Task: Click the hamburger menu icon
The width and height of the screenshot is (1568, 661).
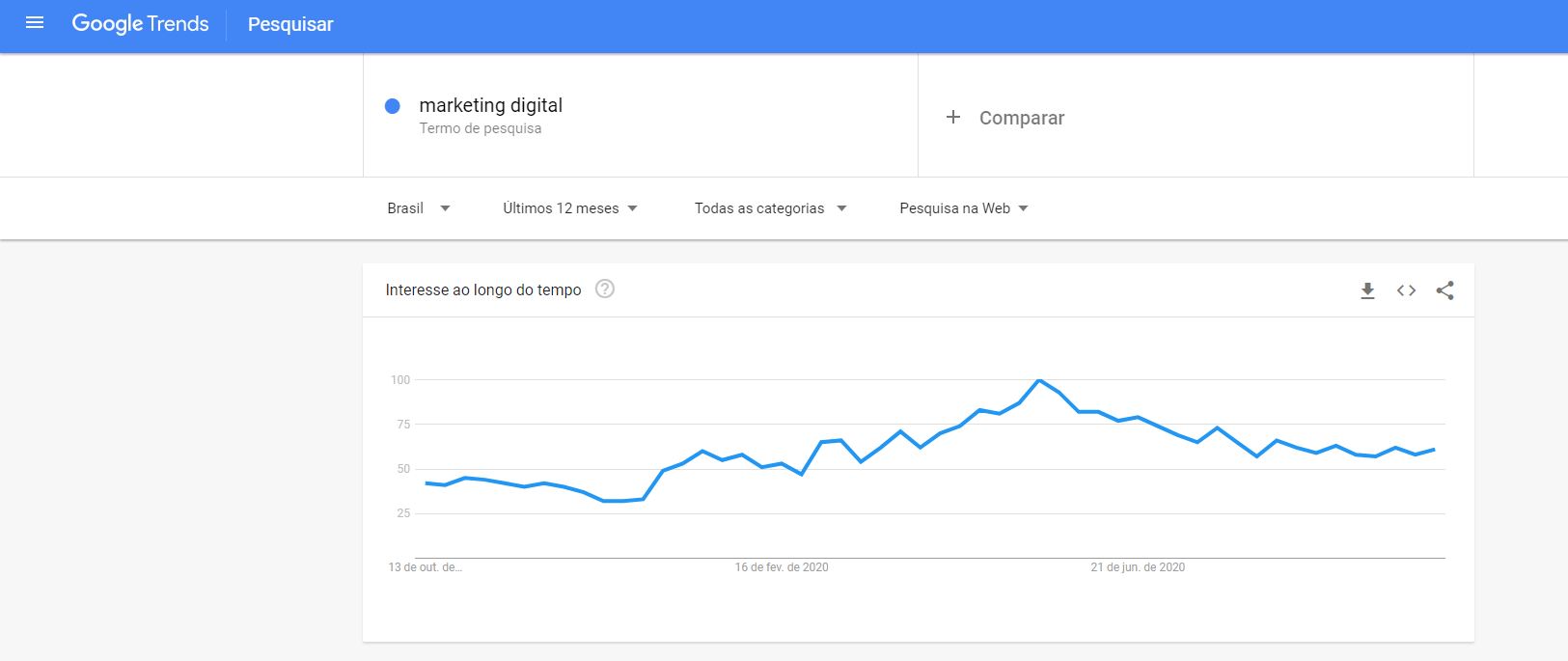Action: (35, 23)
